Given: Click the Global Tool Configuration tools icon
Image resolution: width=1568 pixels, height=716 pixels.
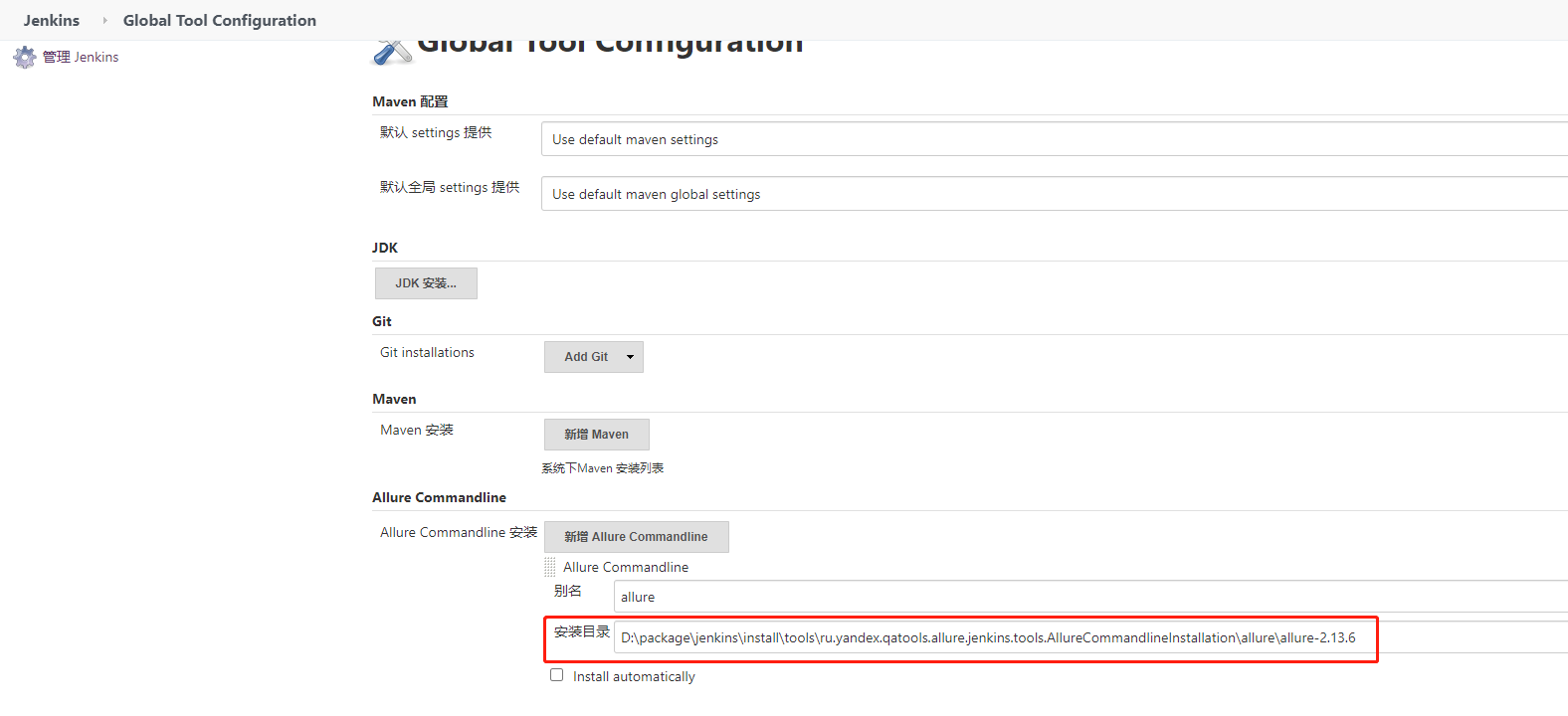Looking at the screenshot, I should click(x=392, y=52).
